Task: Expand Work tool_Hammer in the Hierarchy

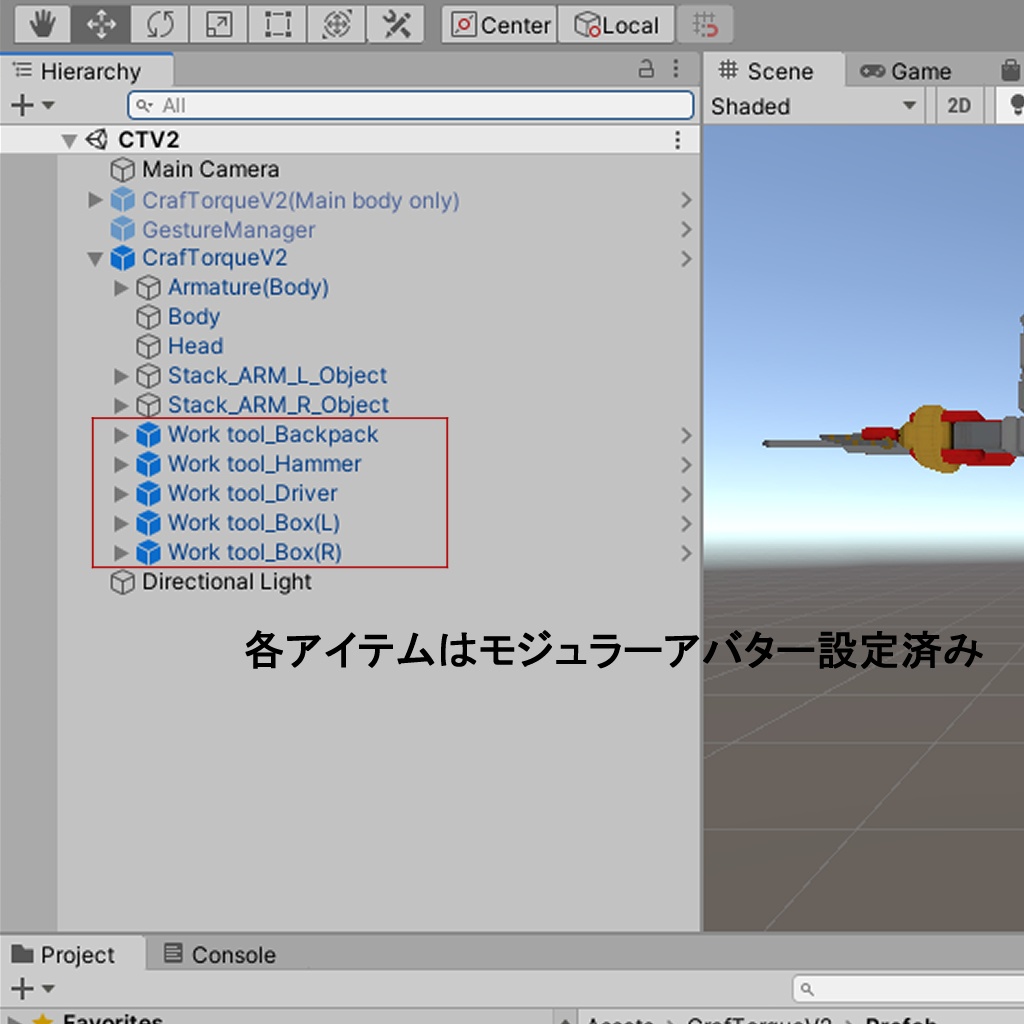Action: tap(122, 464)
